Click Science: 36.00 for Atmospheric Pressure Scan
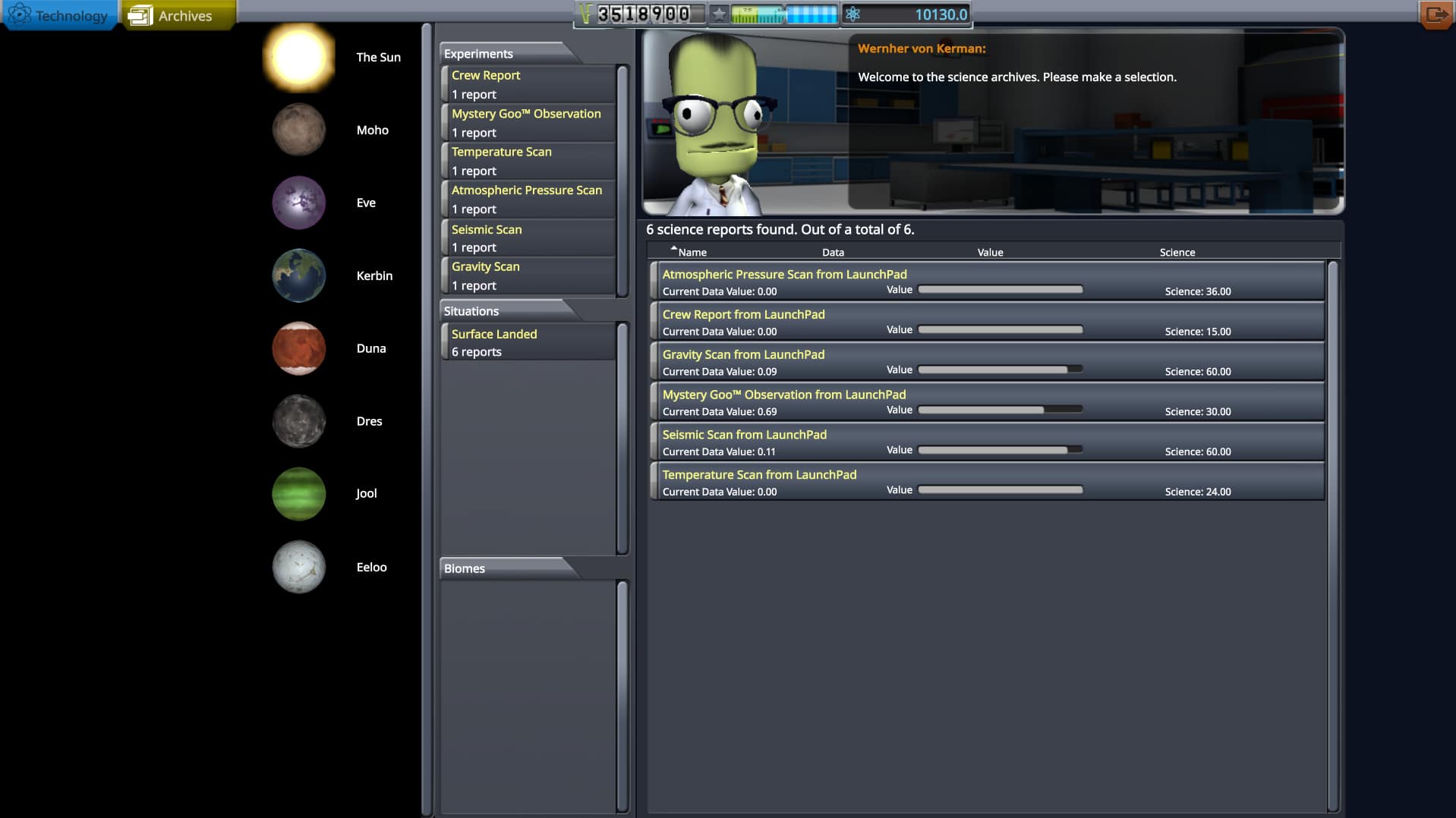 pos(1198,291)
